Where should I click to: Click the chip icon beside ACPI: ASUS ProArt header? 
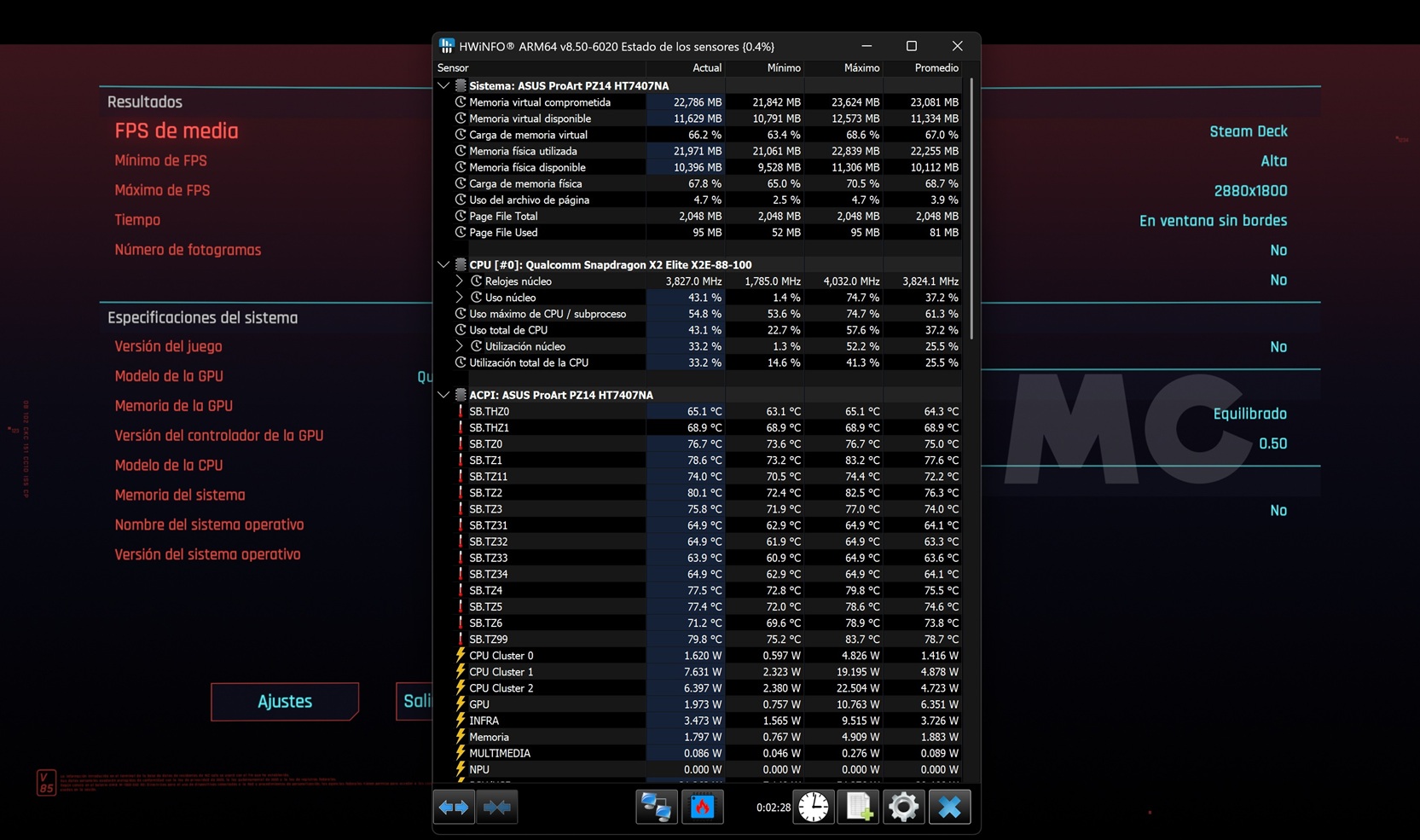461,395
